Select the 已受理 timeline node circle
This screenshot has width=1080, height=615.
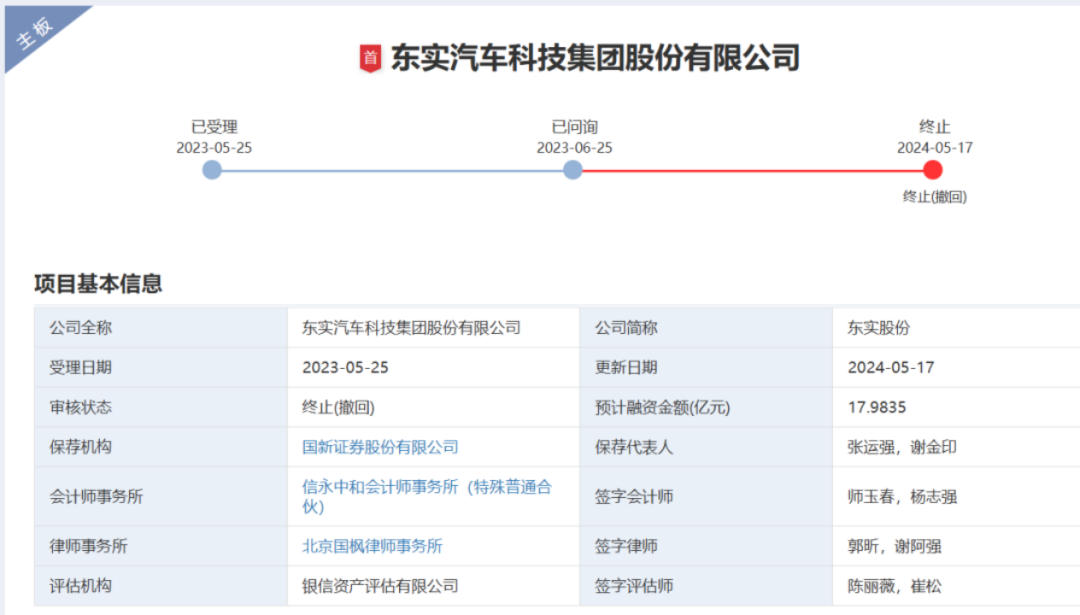[x=212, y=170]
